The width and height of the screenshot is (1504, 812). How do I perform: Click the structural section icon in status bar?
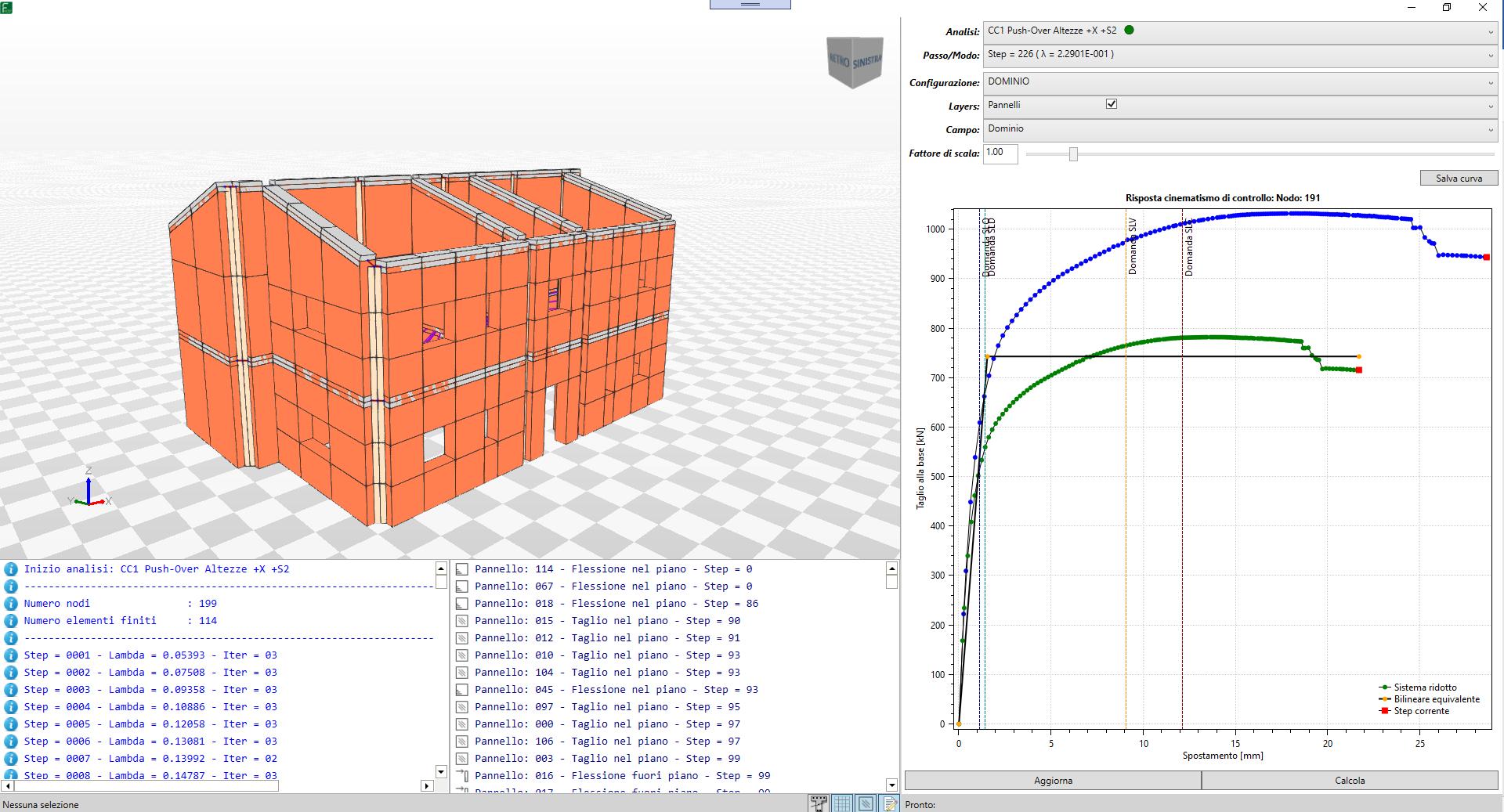[819, 803]
